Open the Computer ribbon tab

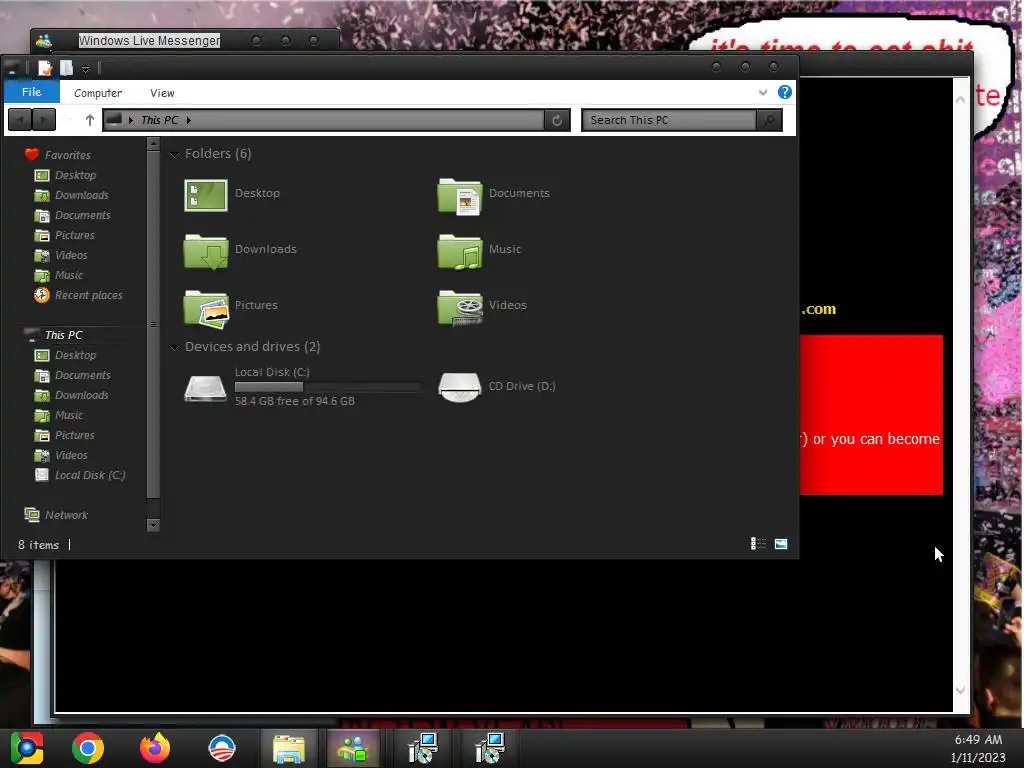pyautogui.click(x=98, y=93)
